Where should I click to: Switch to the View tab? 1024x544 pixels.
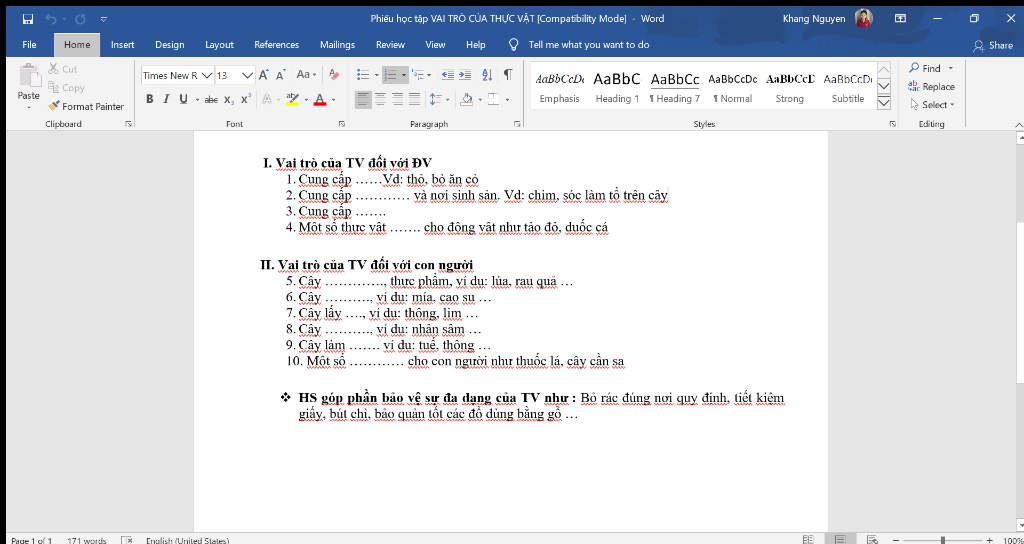(x=436, y=45)
